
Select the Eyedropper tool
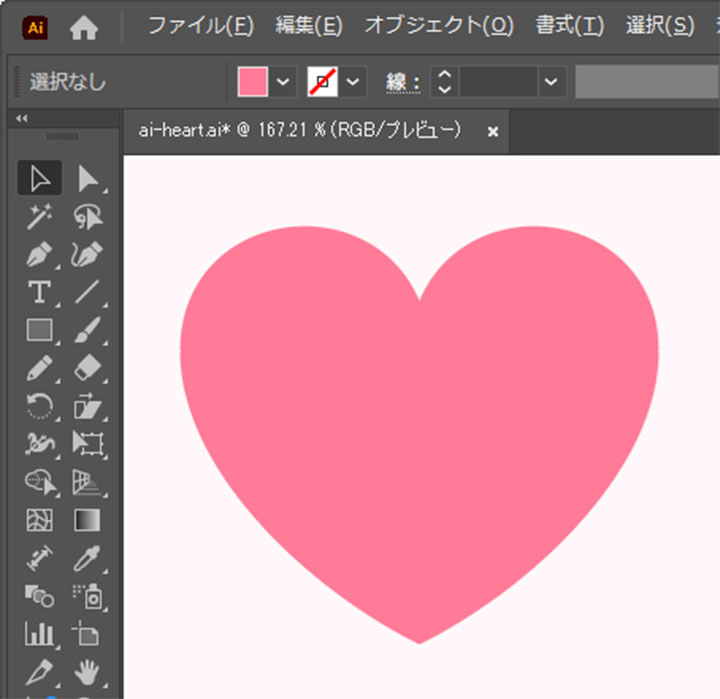coord(88,557)
